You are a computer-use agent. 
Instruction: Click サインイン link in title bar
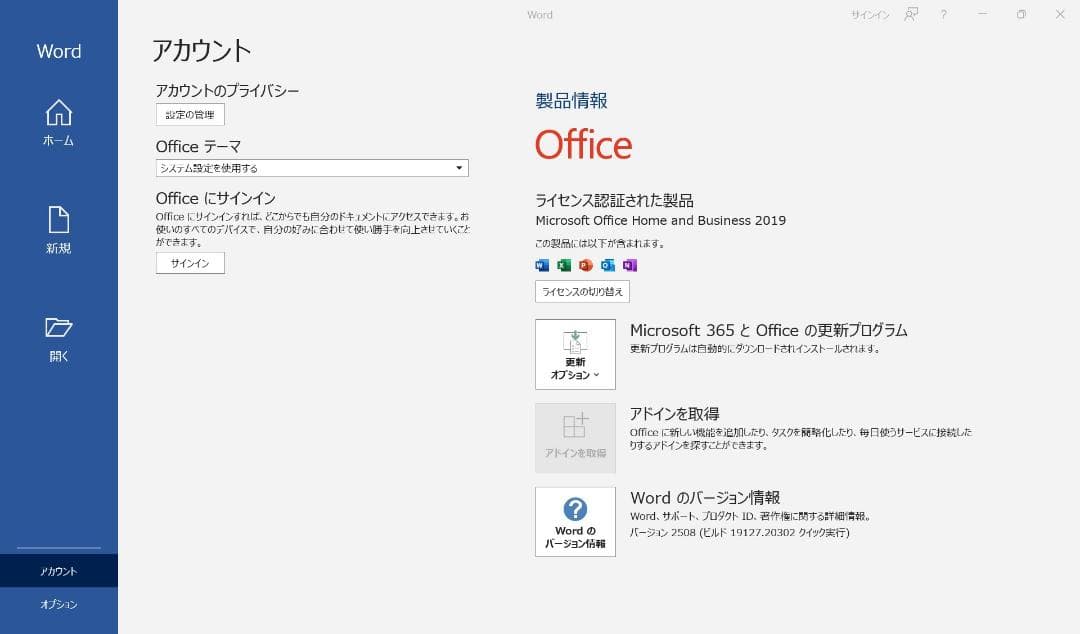click(x=870, y=14)
